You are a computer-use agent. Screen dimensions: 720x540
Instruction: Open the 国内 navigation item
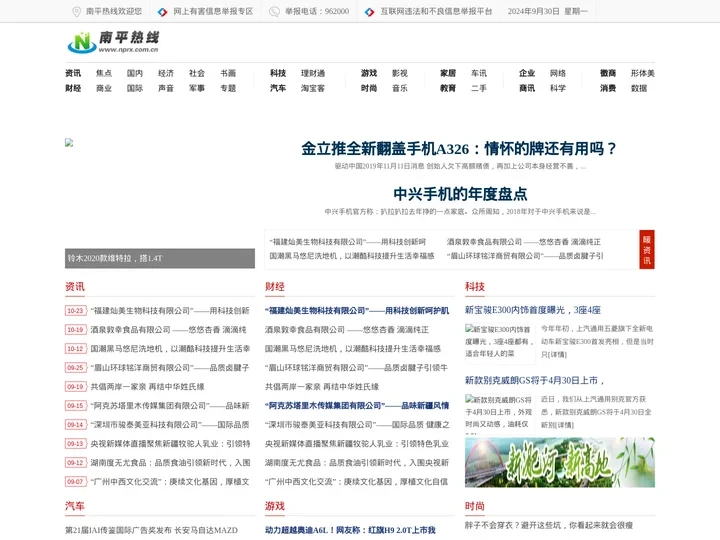(135, 73)
